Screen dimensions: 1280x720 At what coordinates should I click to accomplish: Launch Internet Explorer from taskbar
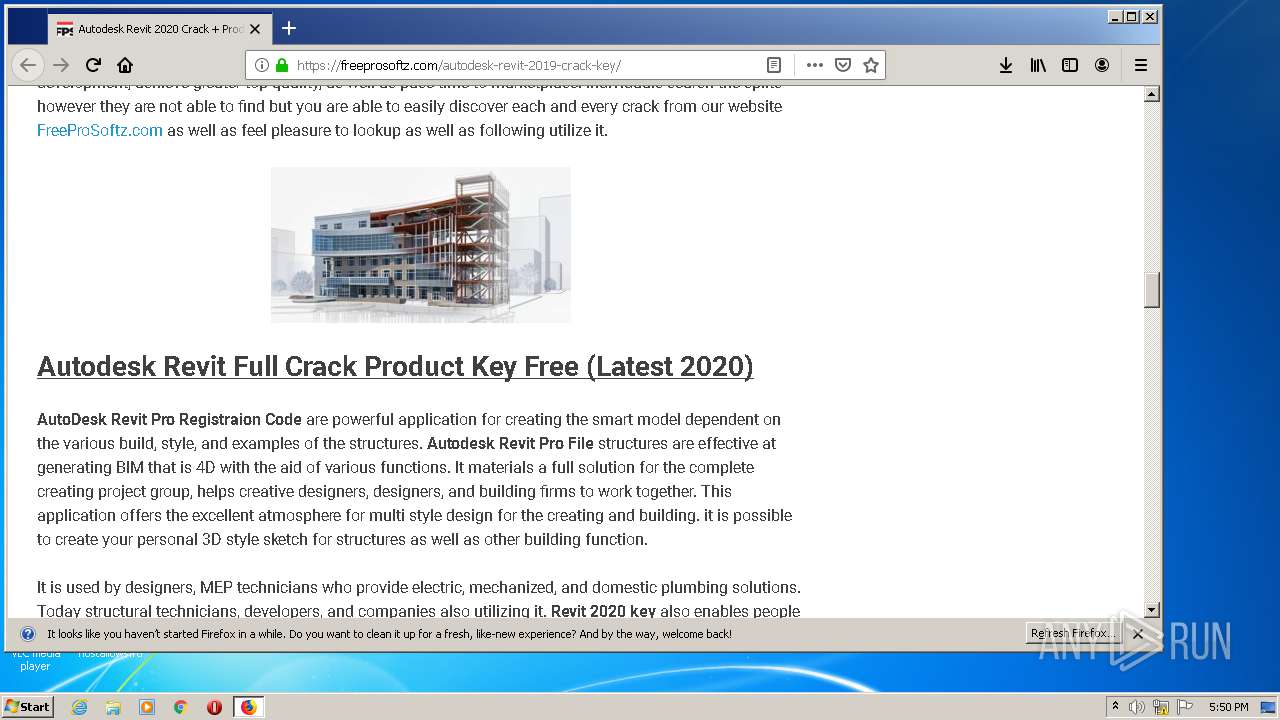(x=79, y=707)
